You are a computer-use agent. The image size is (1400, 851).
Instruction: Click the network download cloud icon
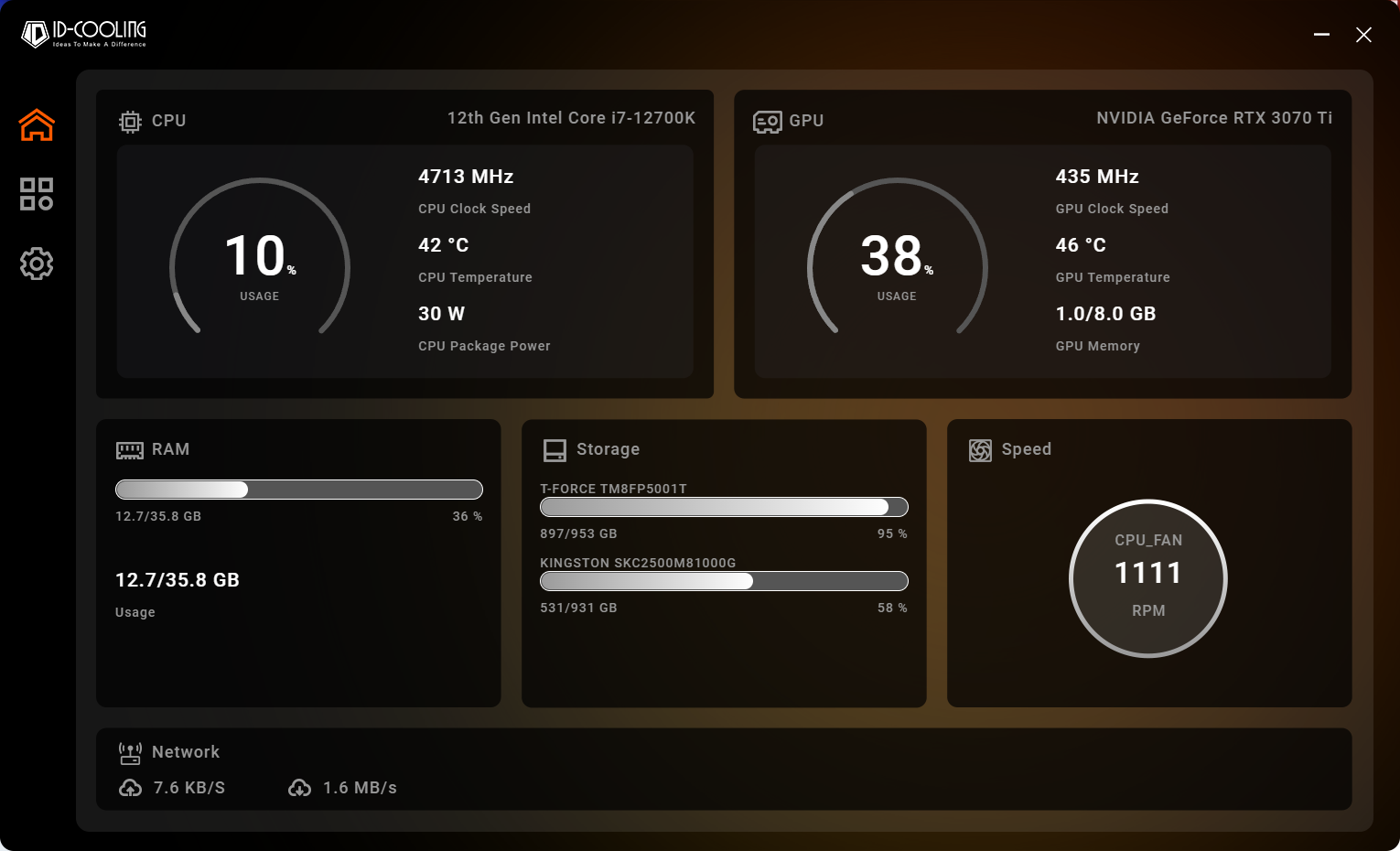click(300, 788)
